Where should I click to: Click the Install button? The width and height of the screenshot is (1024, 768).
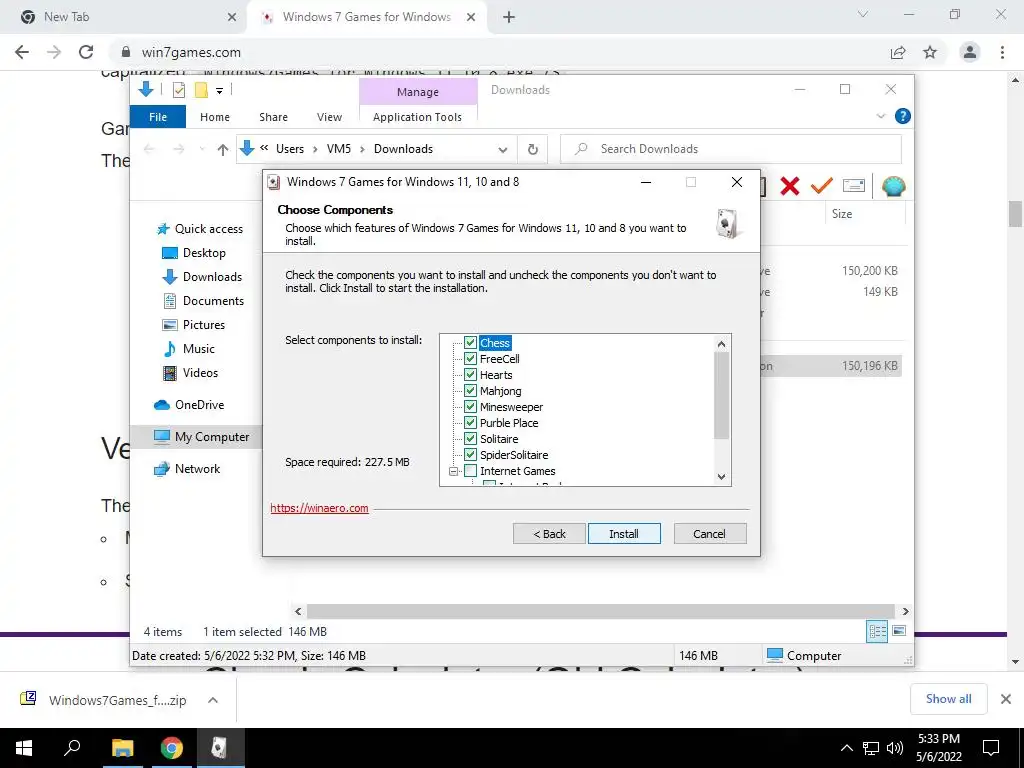pyautogui.click(x=624, y=534)
